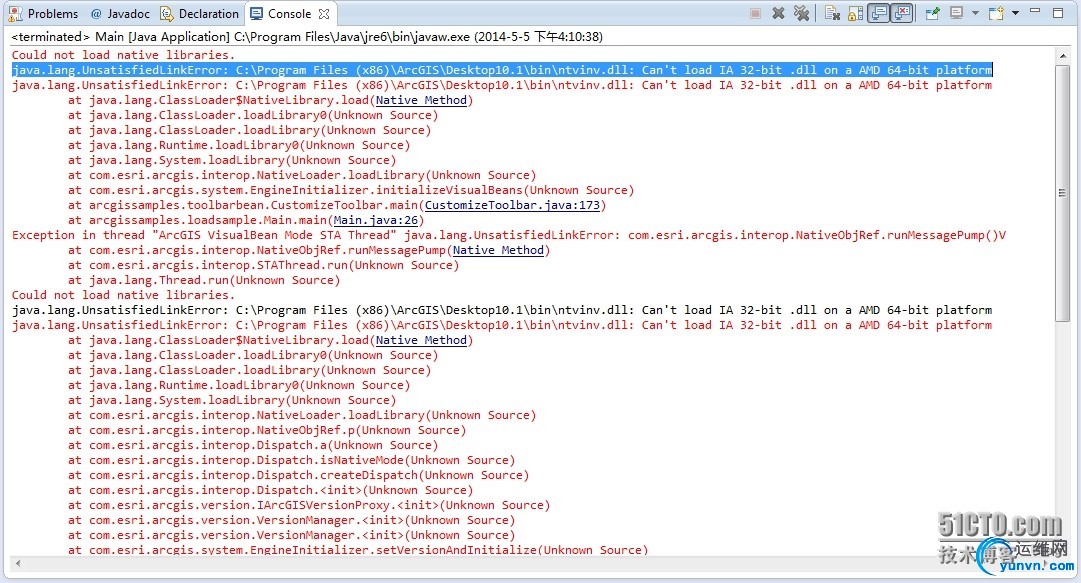Pin the console with the pushpin icon
This screenshot has width=1081, height=583.
click(932, 13)
